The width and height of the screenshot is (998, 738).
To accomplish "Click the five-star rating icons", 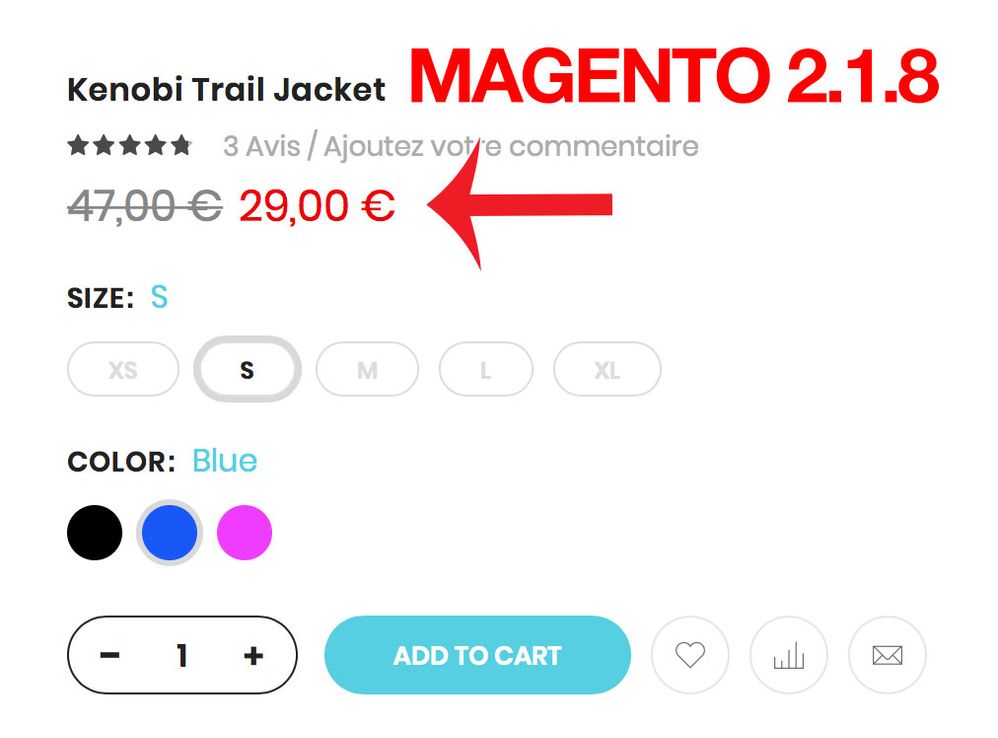I will (x=130, y=145).
